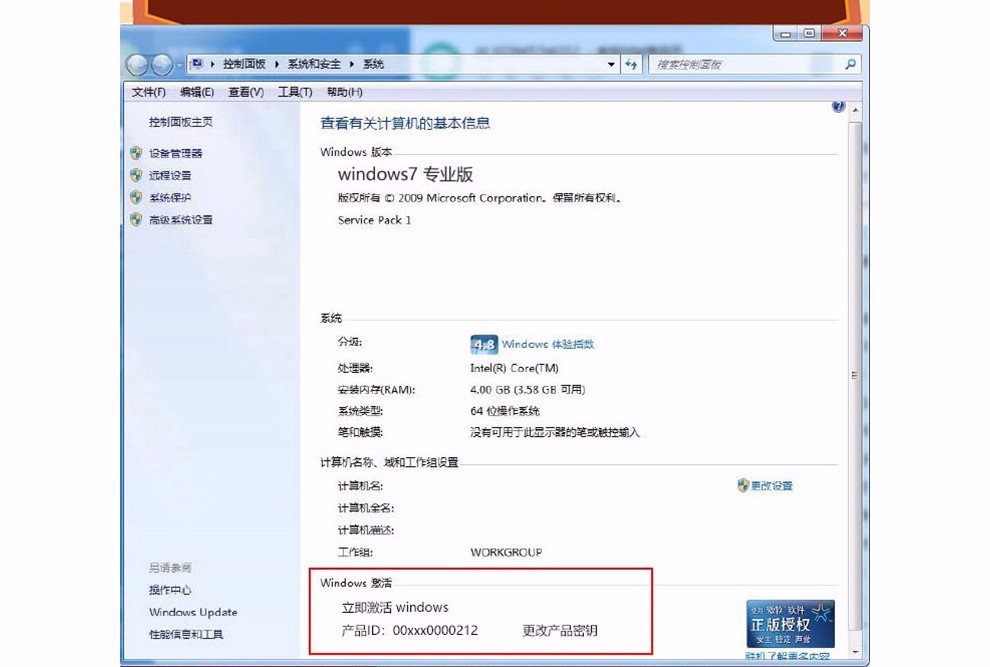This screenshot has width=990, height=667.
Task: Click the shield icon beside 远程设置
Action: (136, 175)
